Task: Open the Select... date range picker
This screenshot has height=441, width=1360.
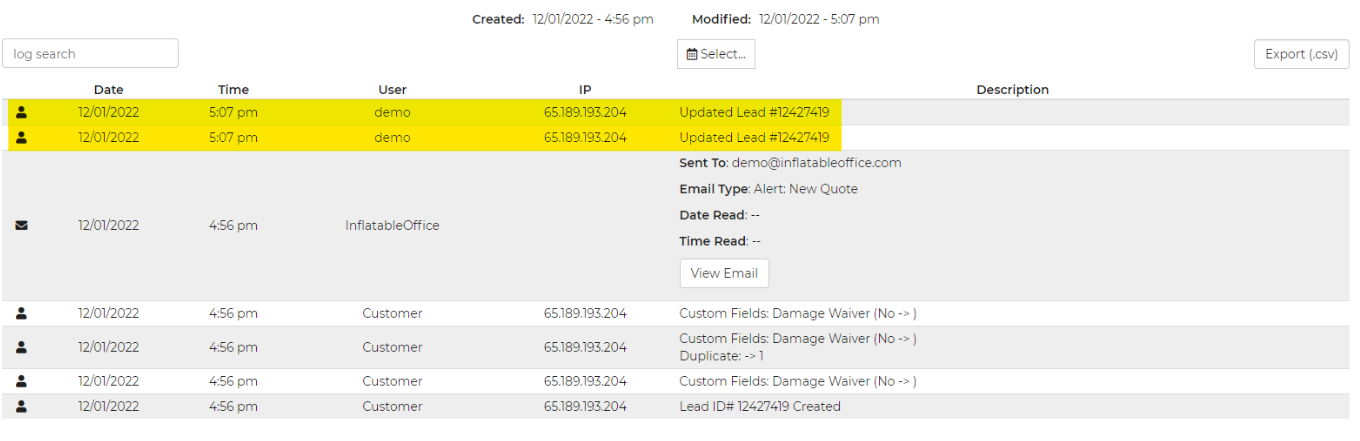Action: [x=716, y=54]
